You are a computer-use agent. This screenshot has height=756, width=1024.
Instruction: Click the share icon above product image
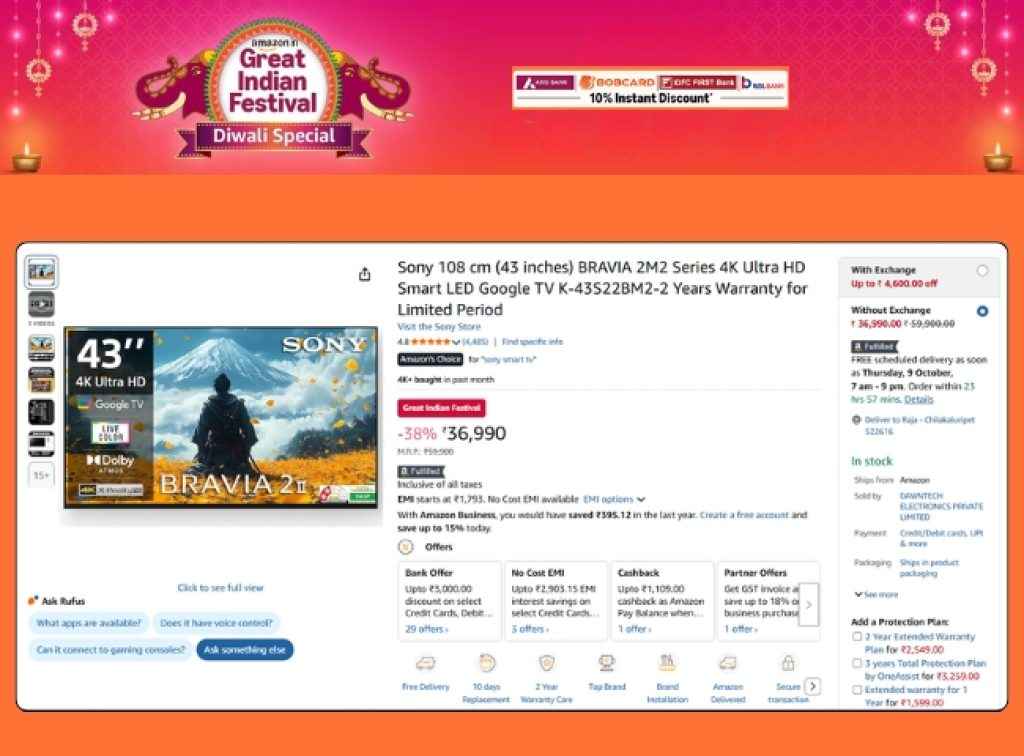(x=364, y=274)
